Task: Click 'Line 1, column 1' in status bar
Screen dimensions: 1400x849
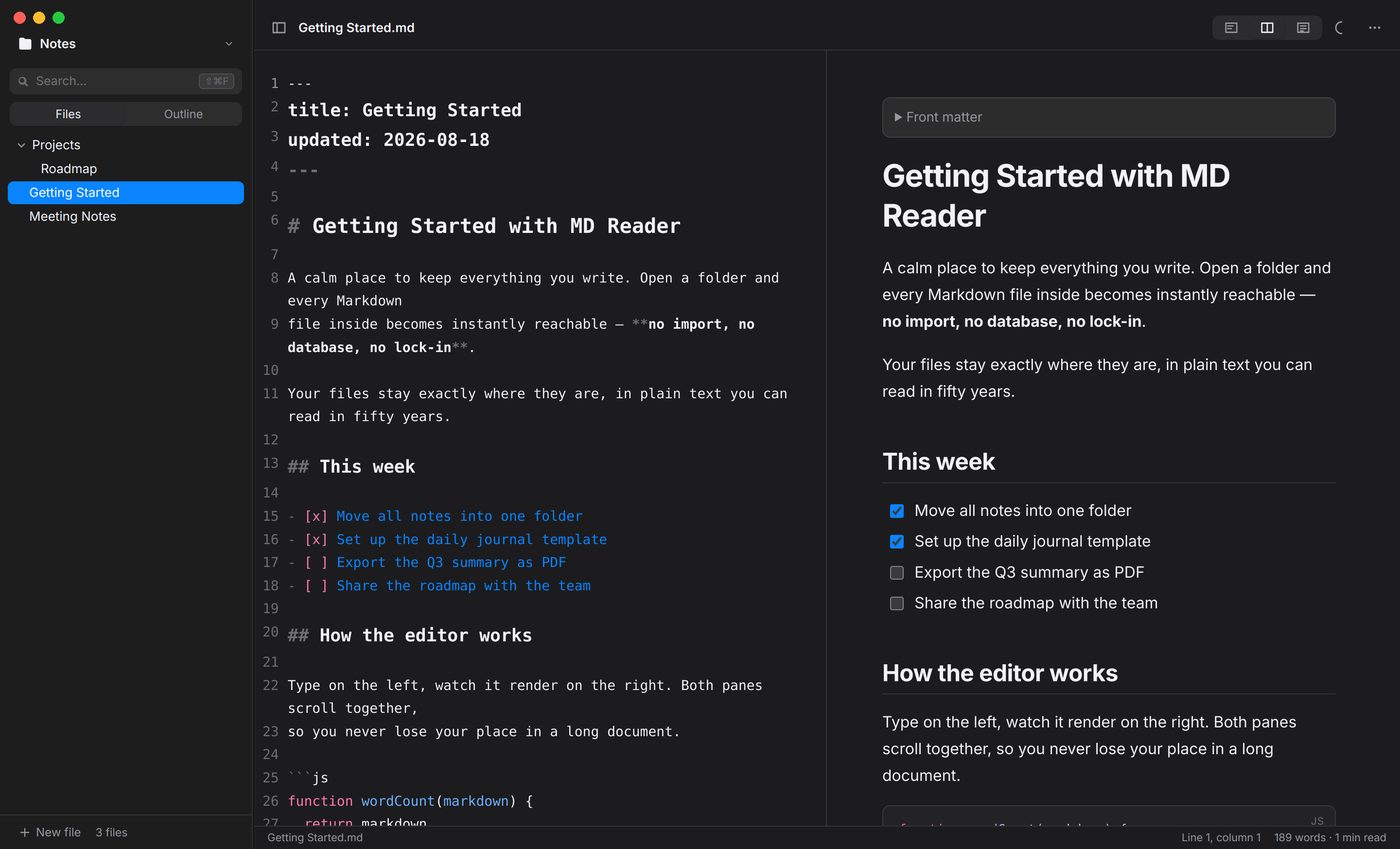Action: (1221, 838)
